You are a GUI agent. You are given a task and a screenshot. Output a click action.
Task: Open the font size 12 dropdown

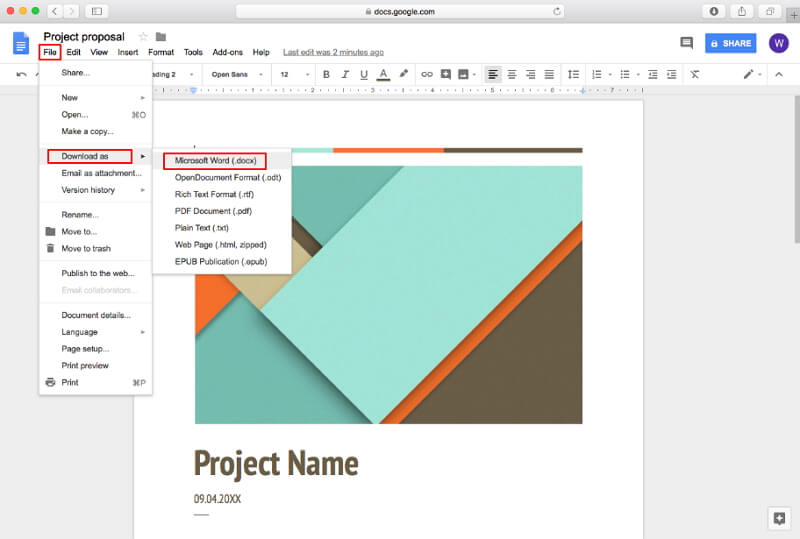(x=293, y=74)
